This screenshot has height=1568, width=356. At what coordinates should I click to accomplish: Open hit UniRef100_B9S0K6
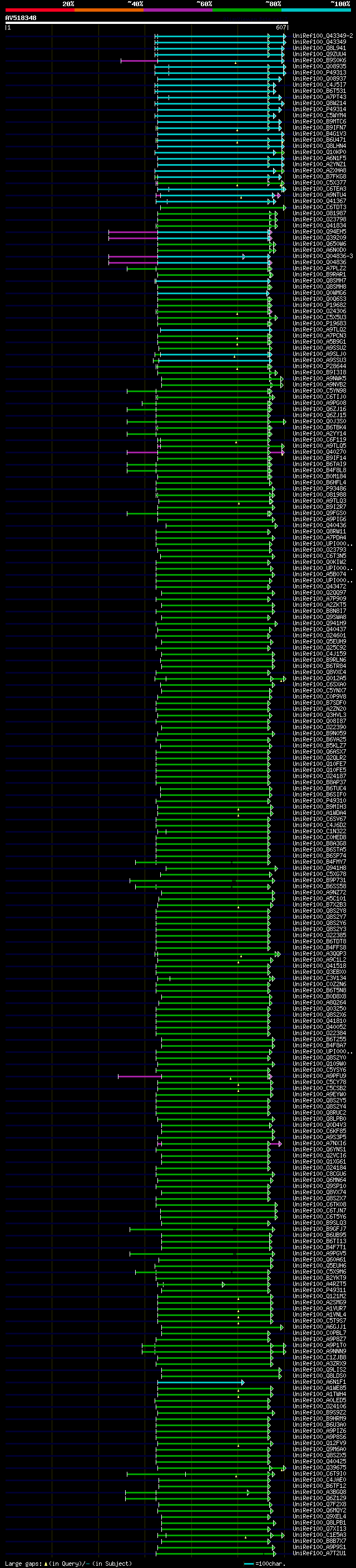[319, 60]
